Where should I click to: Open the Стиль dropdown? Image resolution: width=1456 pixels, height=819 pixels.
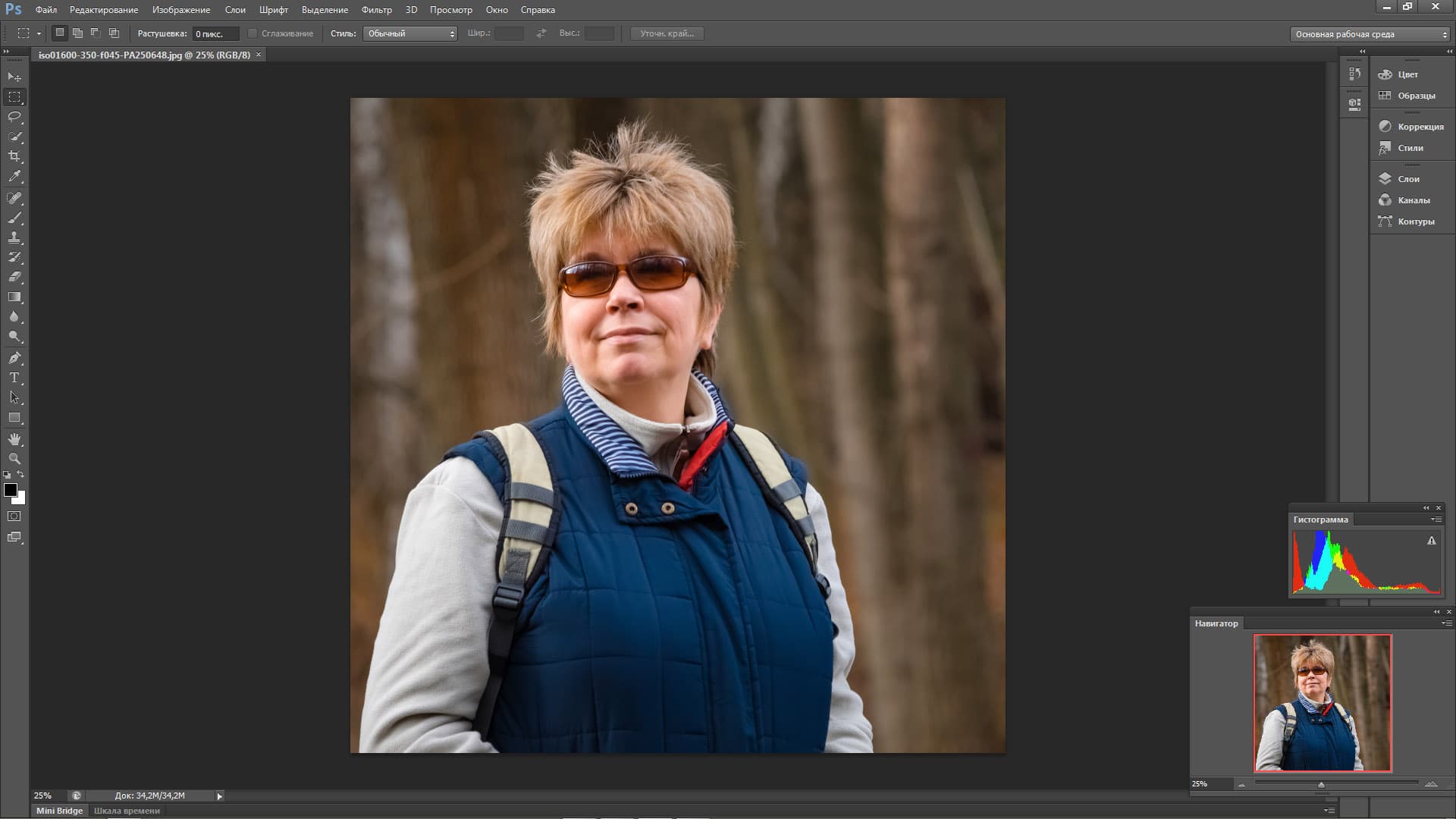[x=410, y=33]
